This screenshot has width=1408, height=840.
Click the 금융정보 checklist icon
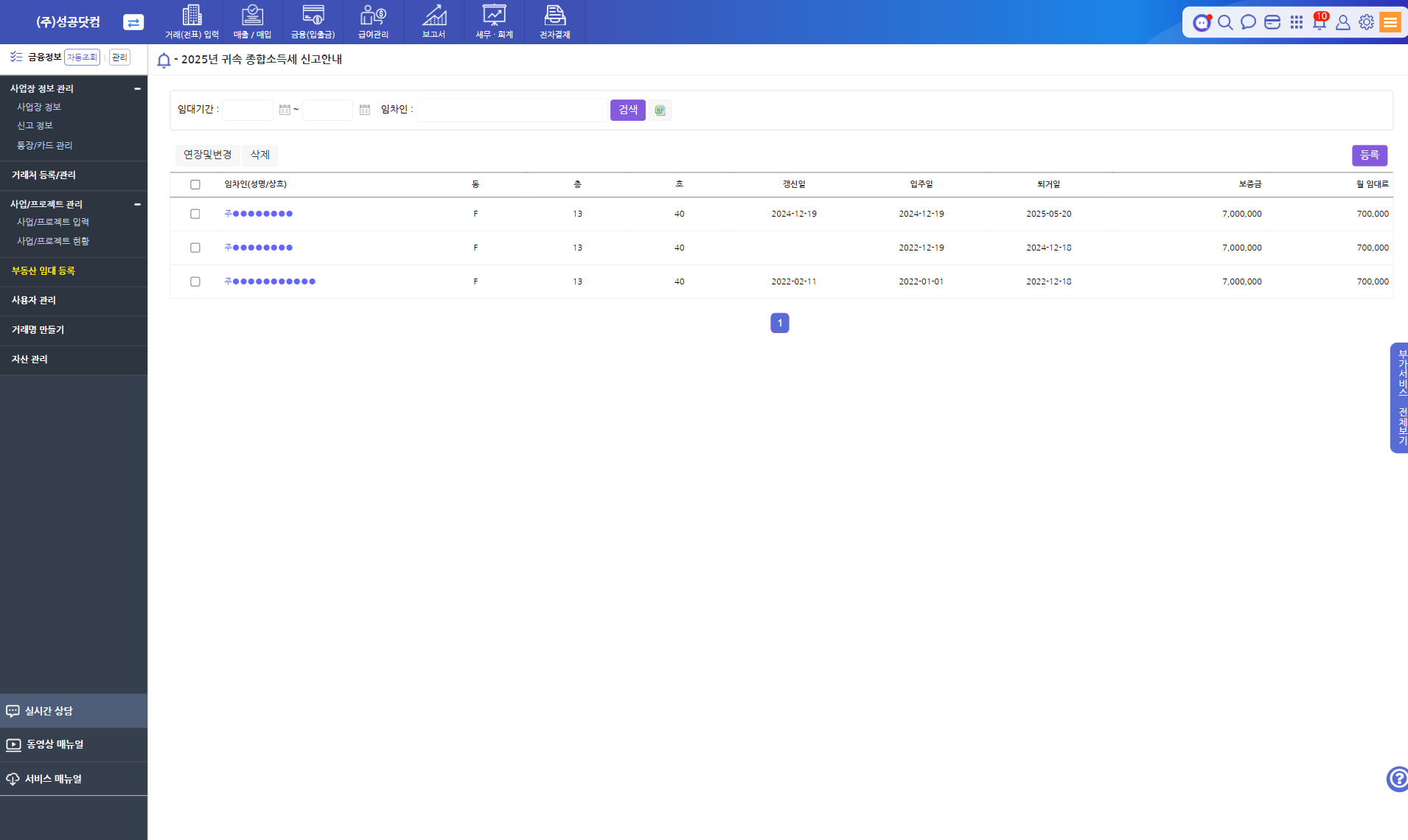click(16, 57)
